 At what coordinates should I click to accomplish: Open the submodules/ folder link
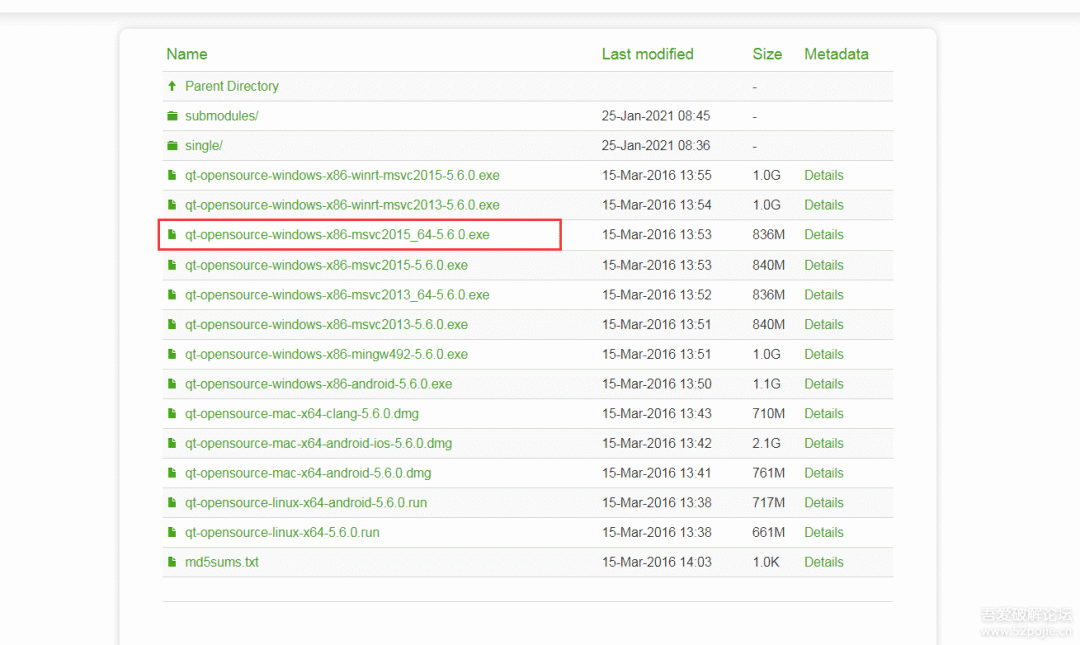[x=222, y=116]
